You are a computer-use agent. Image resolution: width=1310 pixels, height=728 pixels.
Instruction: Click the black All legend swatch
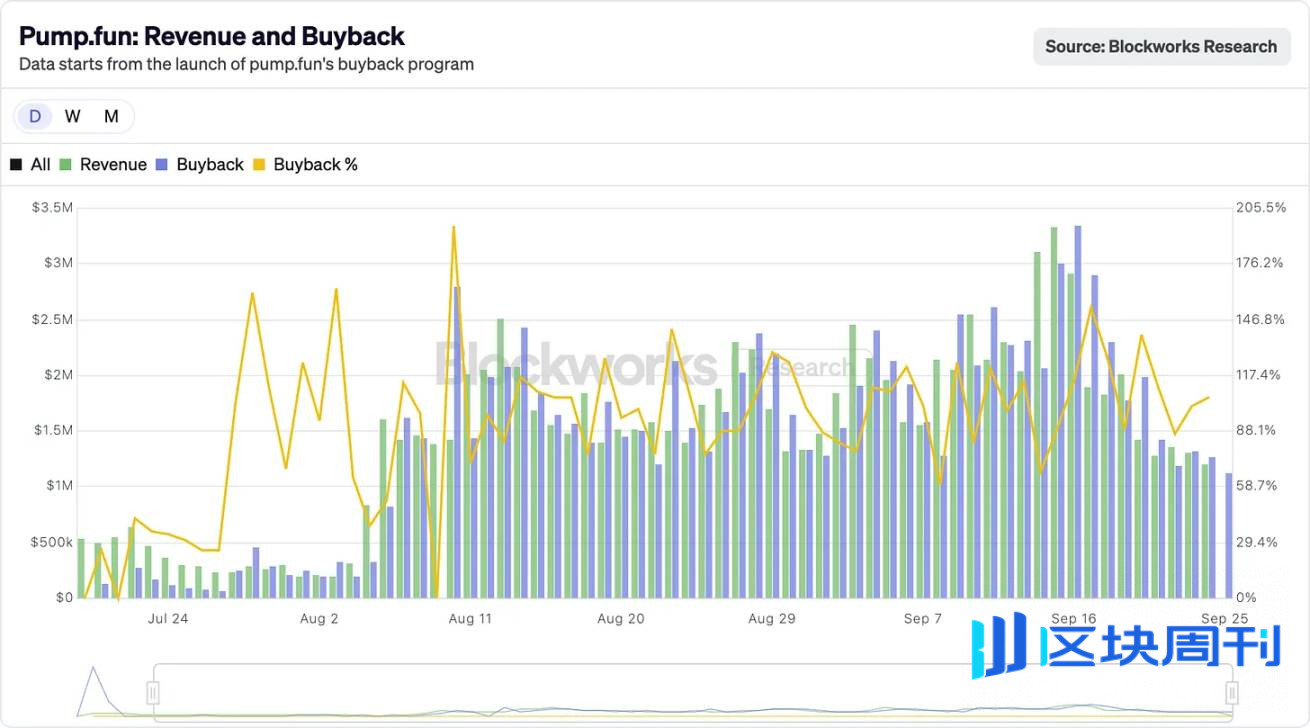tap(16, 165)
